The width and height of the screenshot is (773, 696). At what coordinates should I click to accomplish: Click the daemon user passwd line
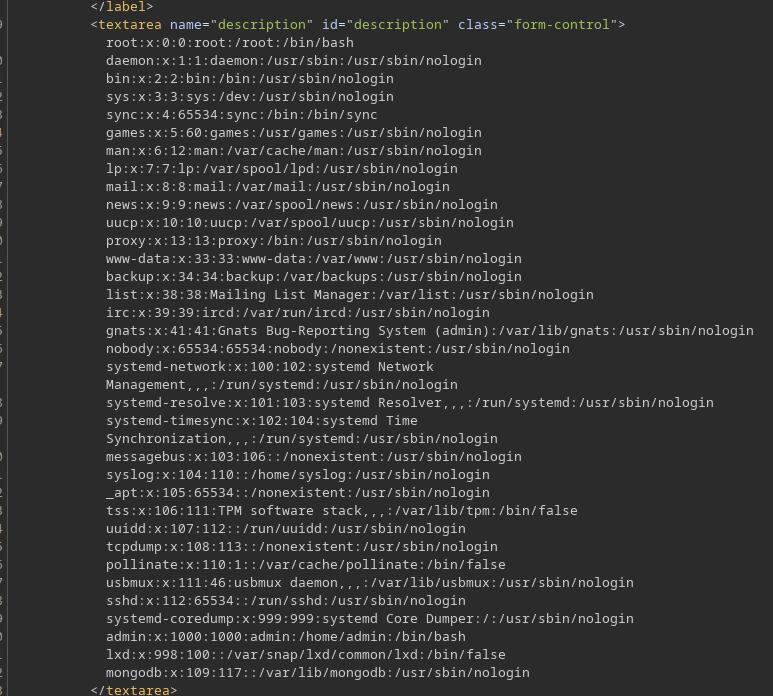(294, 61)
